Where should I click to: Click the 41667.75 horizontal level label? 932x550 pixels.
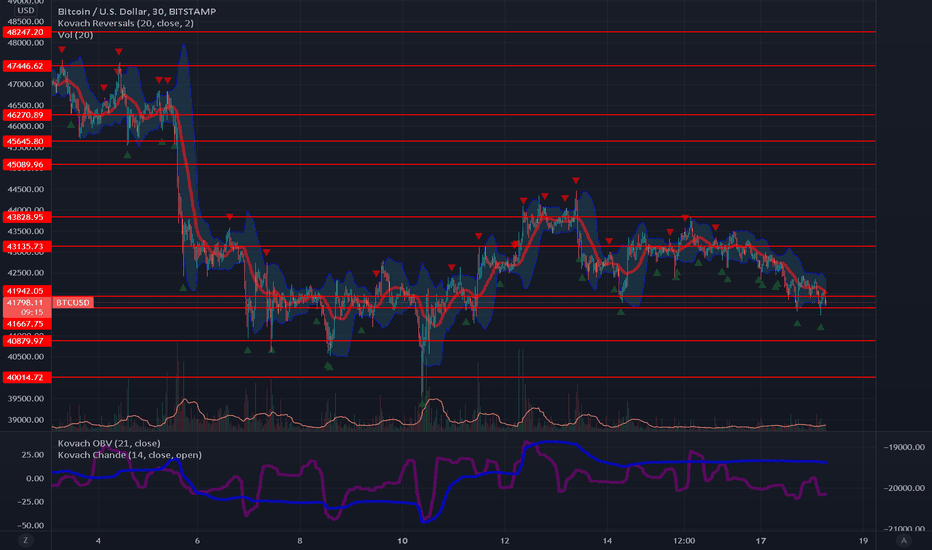(26, 324)
